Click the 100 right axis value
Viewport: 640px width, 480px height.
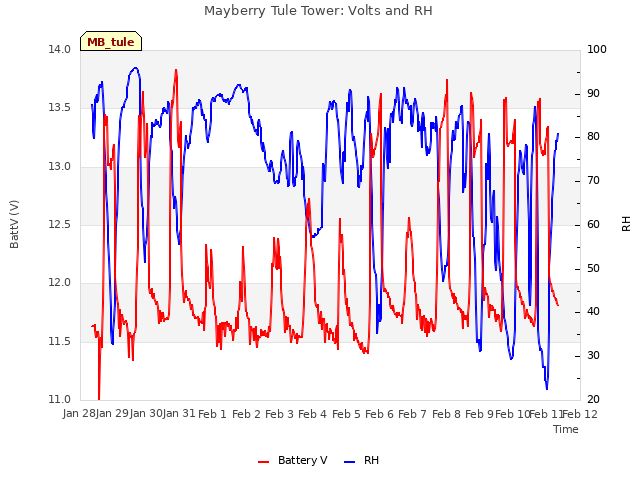597,50
